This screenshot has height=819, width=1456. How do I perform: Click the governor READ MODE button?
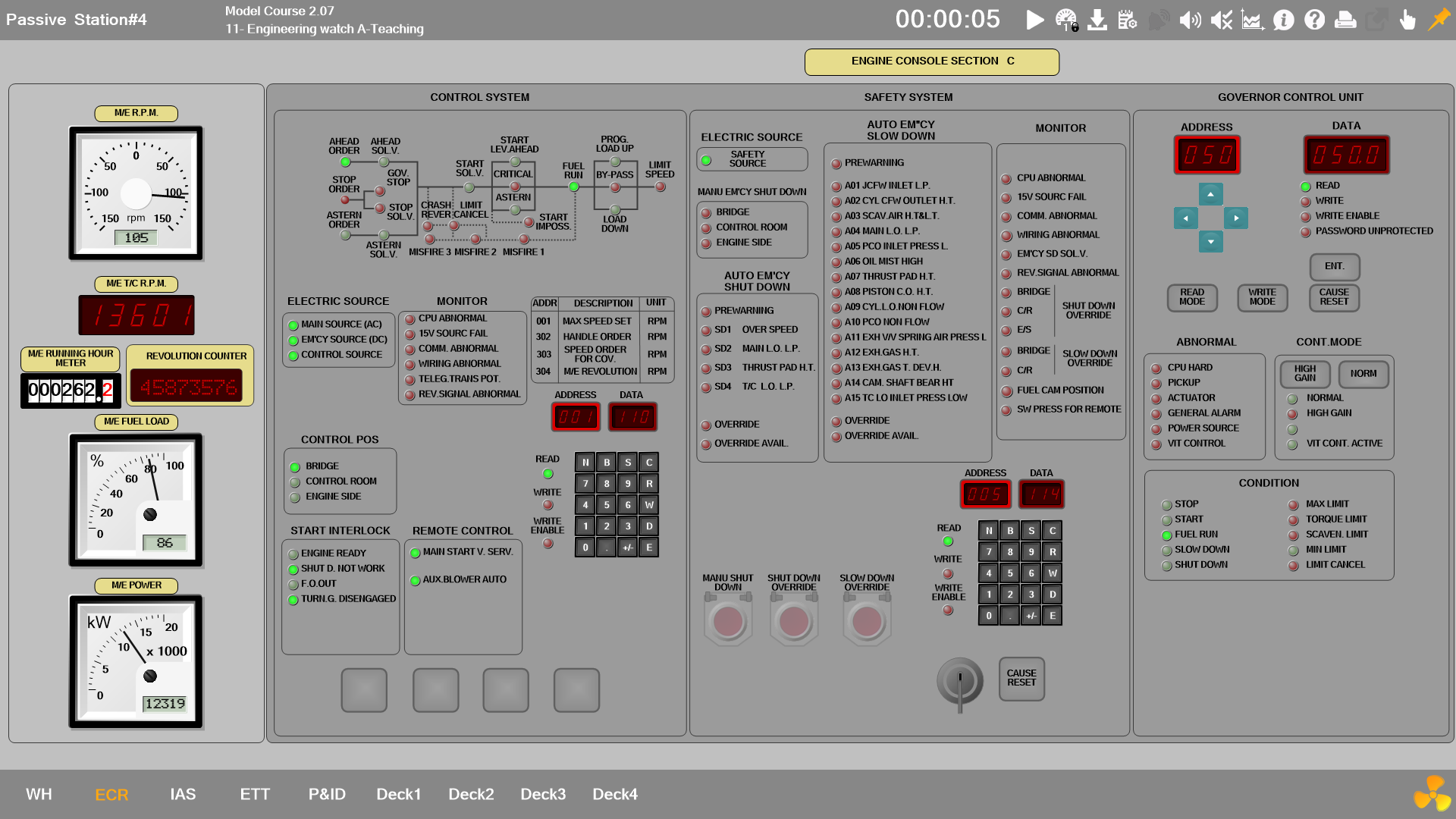(x=1191, y=297)
